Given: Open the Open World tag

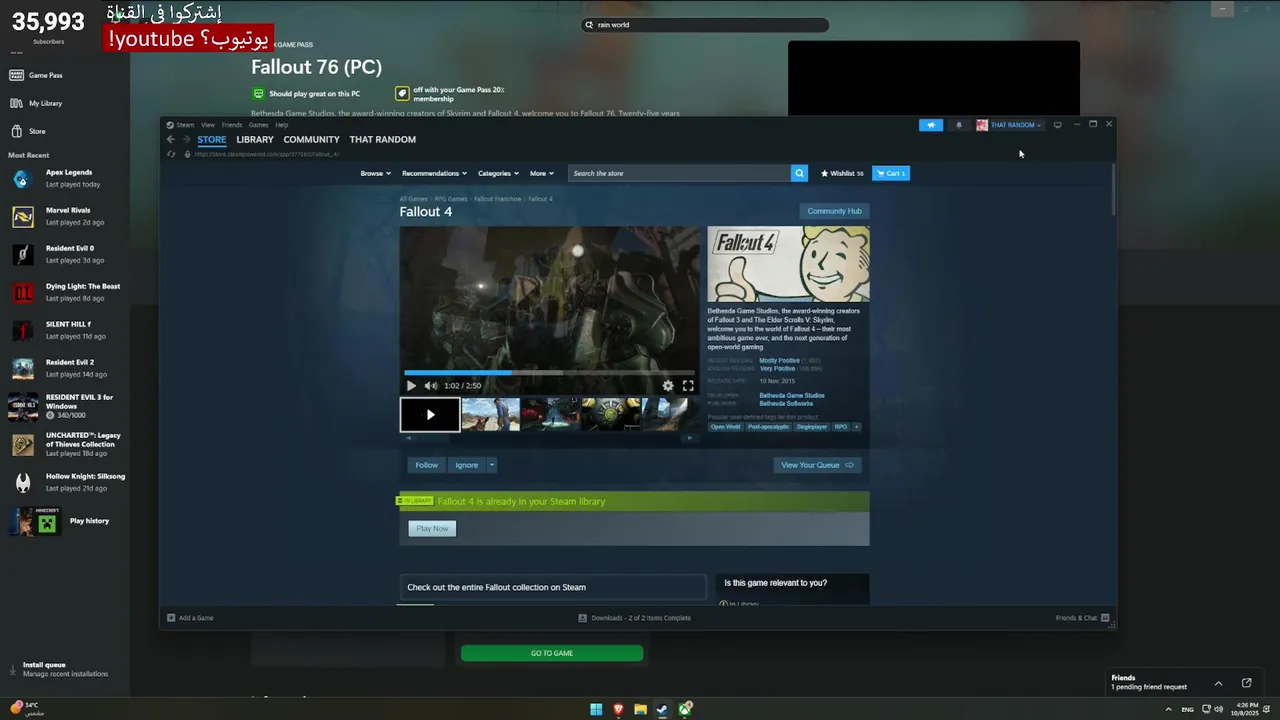Looking at the screenshot, I should click(726, 427).
